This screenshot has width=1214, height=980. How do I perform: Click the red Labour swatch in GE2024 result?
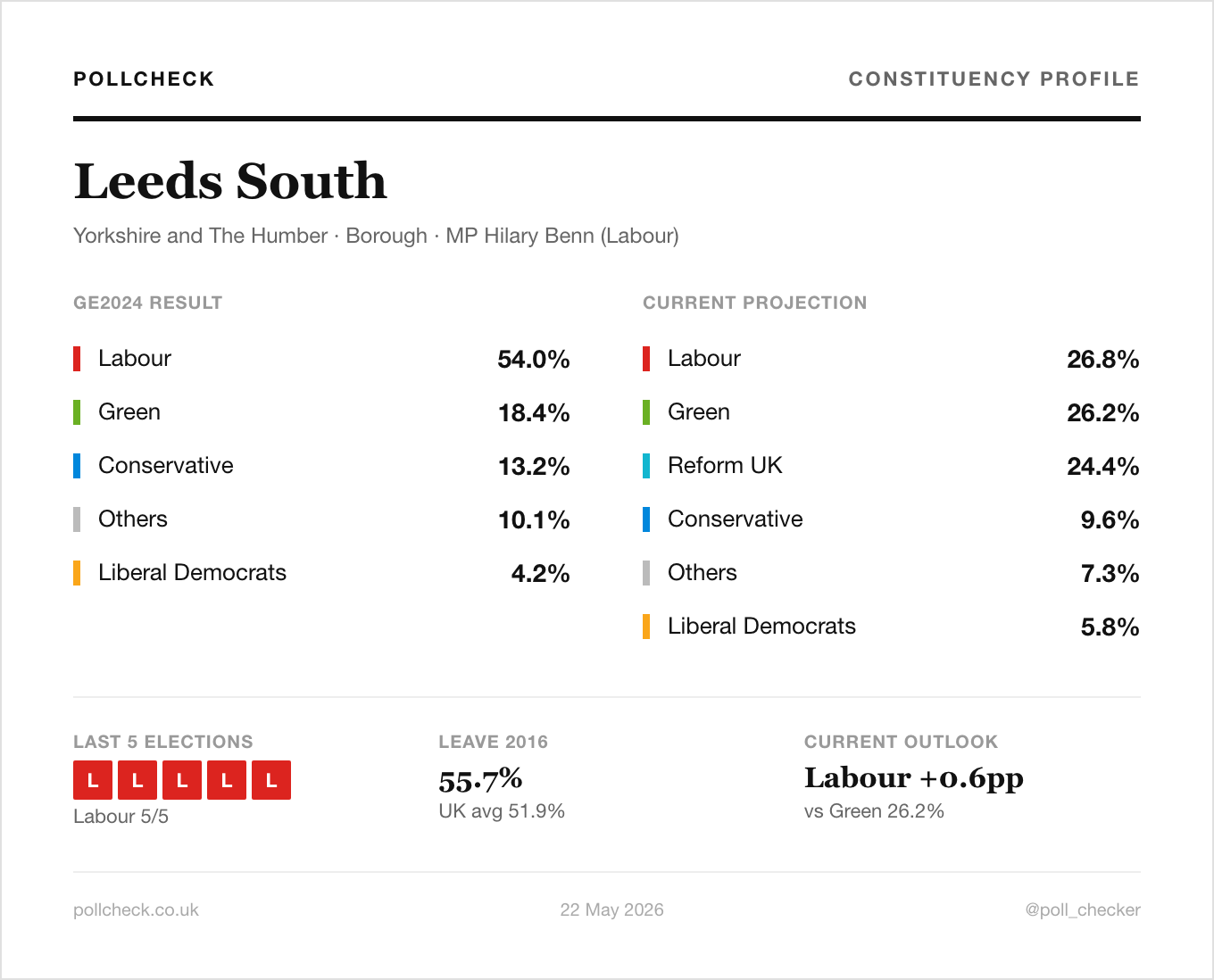(77, 359)
